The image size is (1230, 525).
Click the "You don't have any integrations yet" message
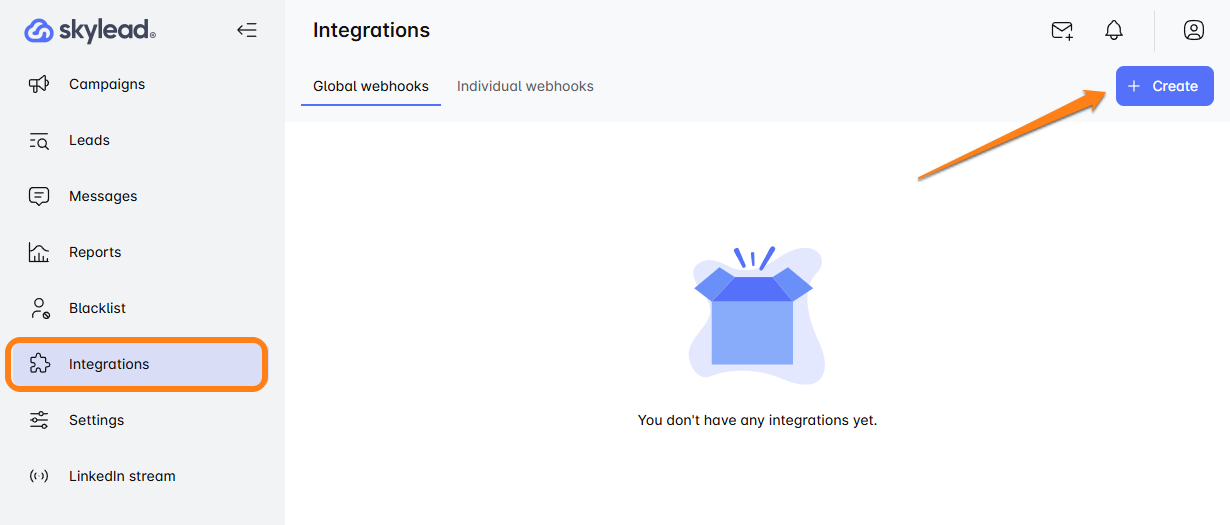point(757,420)
